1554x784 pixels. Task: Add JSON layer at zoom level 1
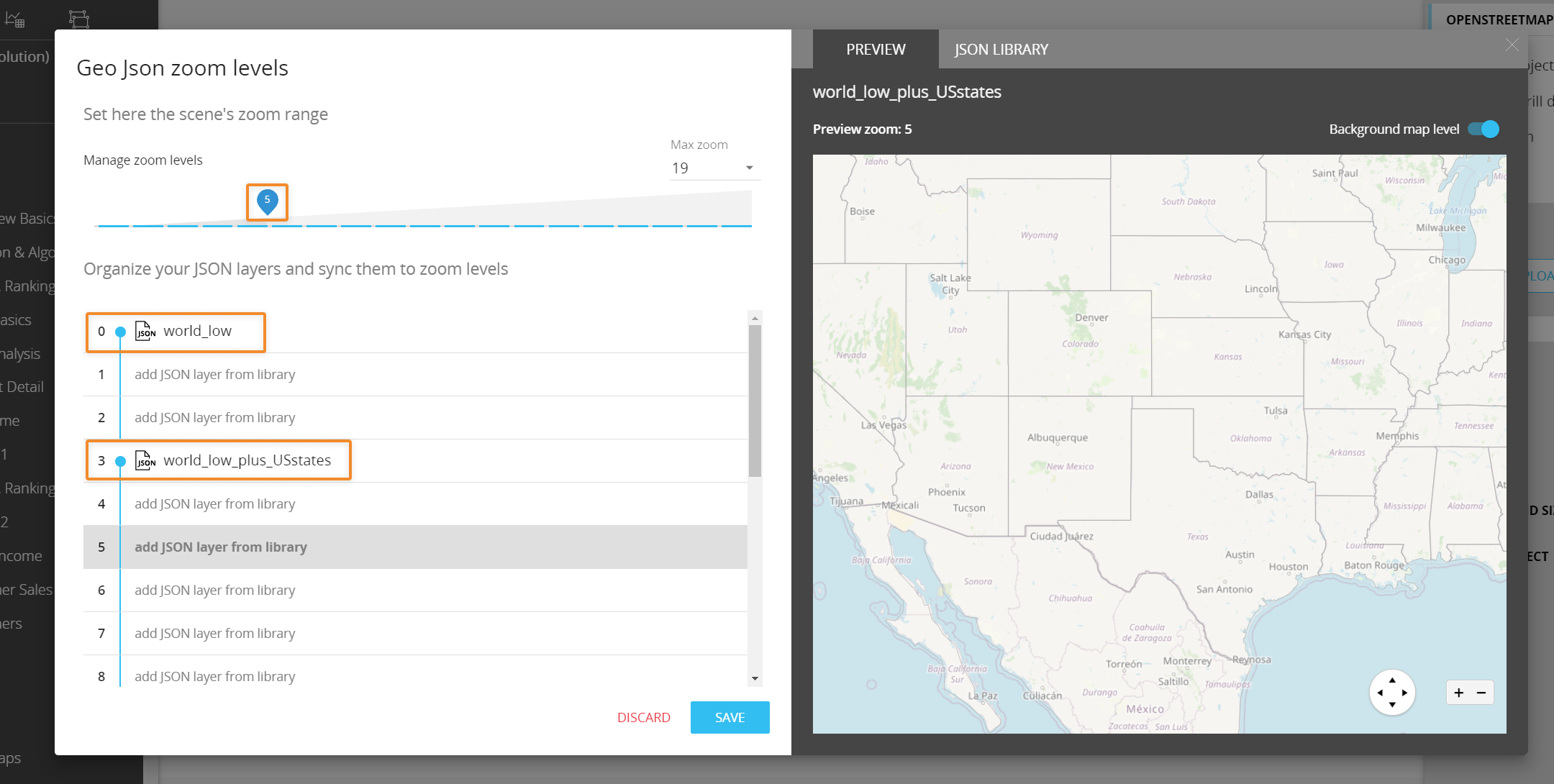(214, 375)
